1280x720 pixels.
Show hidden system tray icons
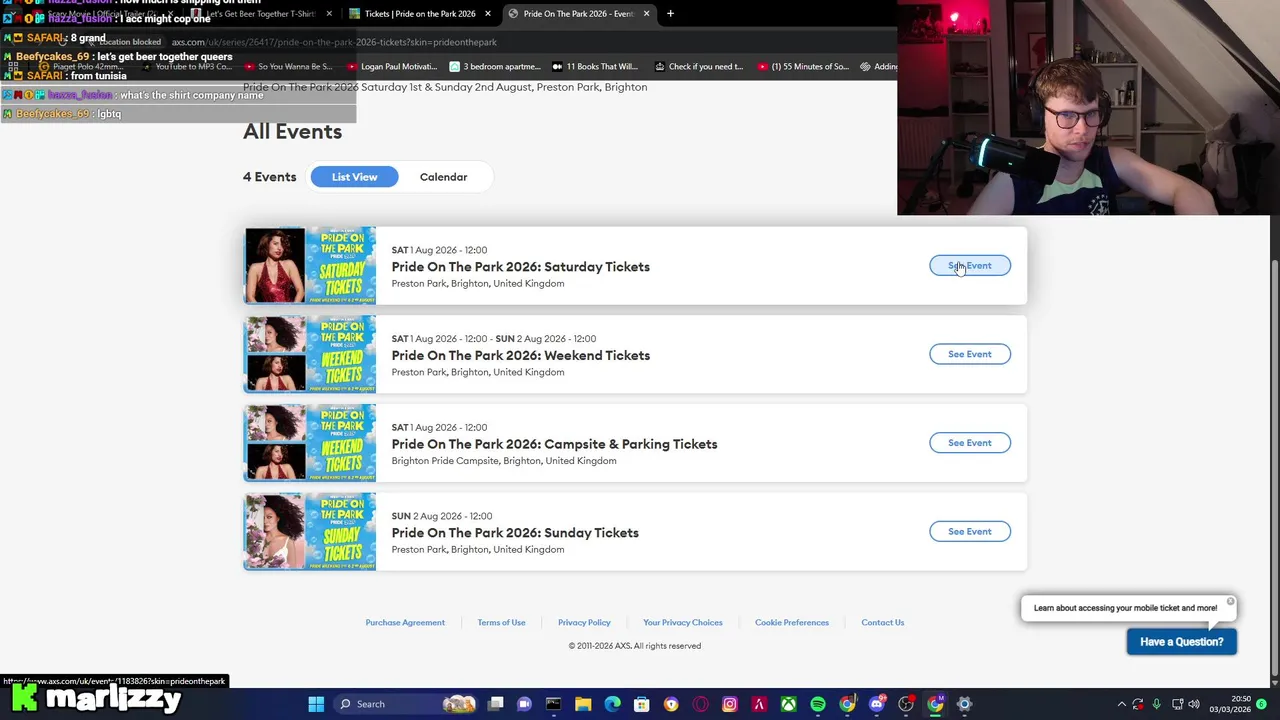tap(1121, 704)
